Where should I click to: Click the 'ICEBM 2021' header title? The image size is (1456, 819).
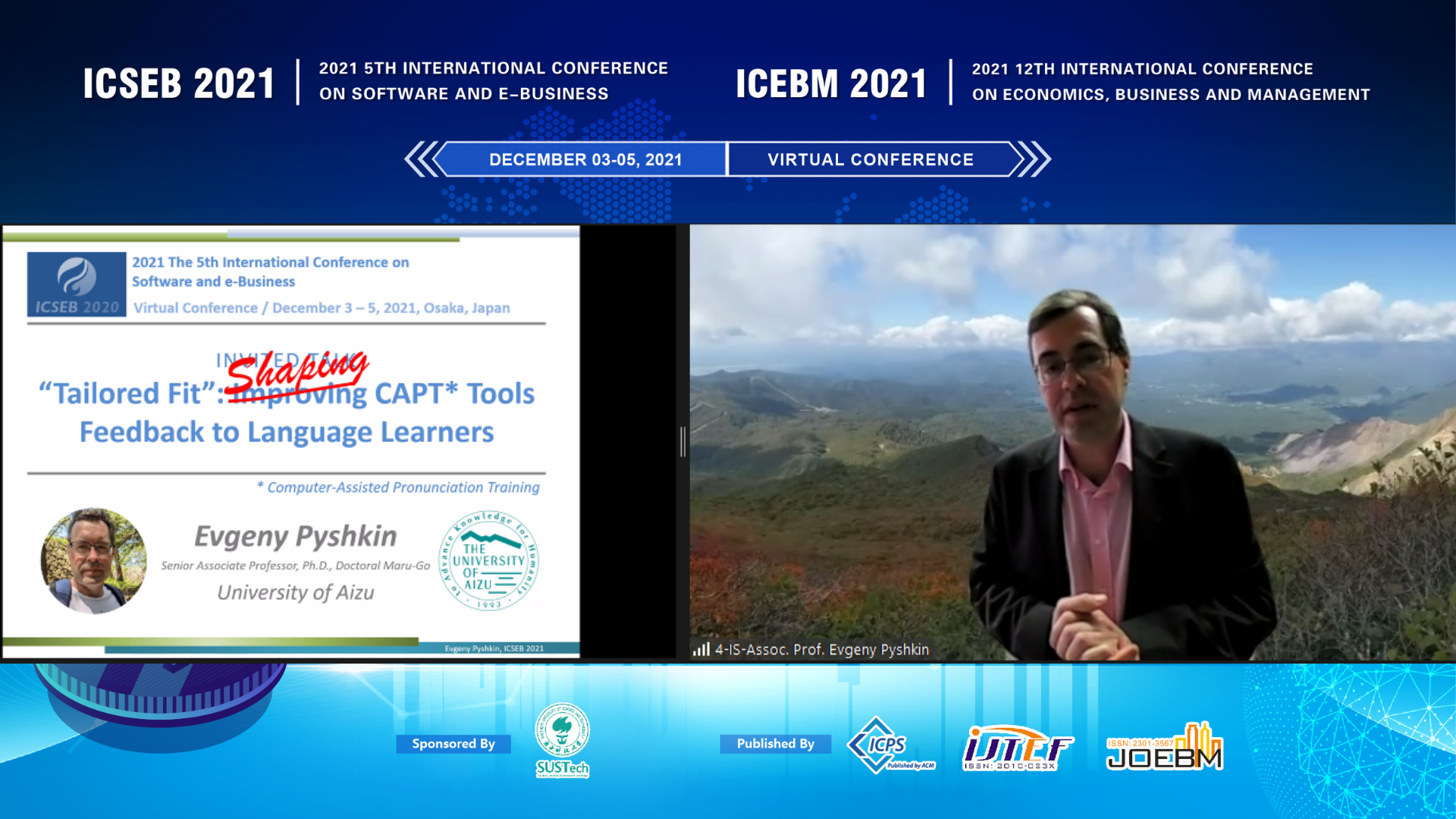click(x=831, y=83)
